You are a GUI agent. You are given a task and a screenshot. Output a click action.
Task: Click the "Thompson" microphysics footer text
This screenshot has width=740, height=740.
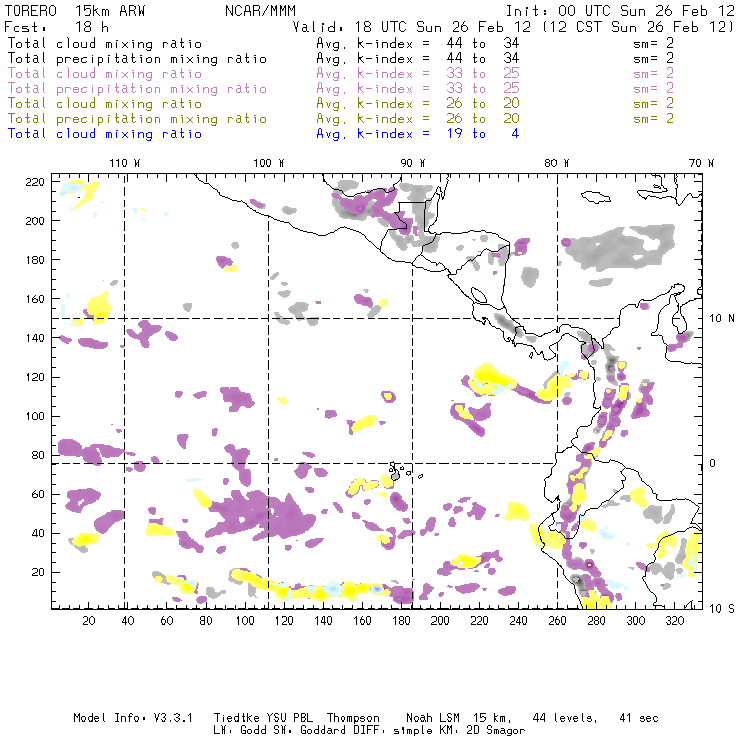(x=353, y=718)
